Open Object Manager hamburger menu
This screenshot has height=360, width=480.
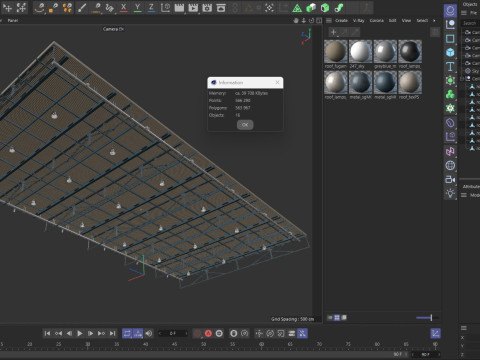click(x=464, y=13)
